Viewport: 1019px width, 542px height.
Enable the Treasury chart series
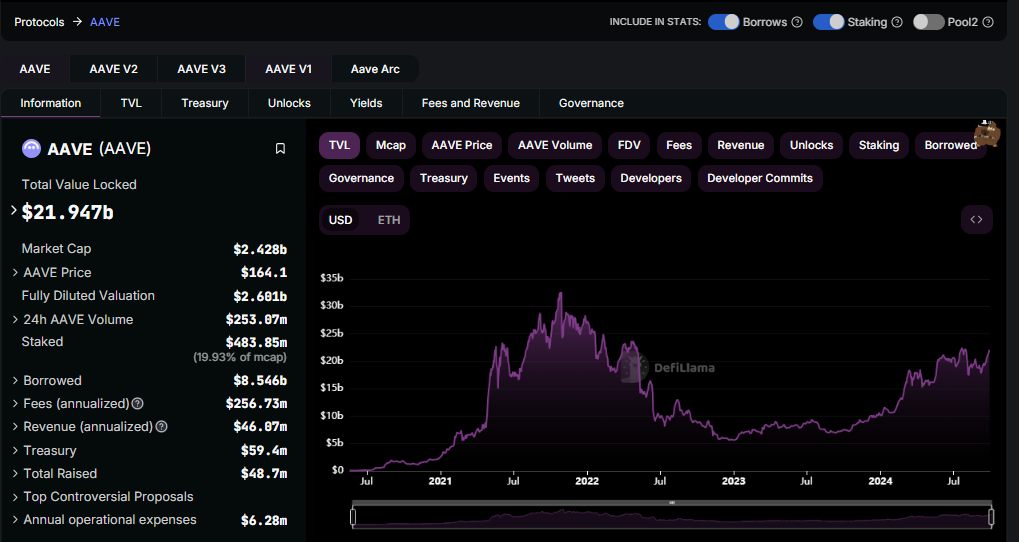coord(444,179)
